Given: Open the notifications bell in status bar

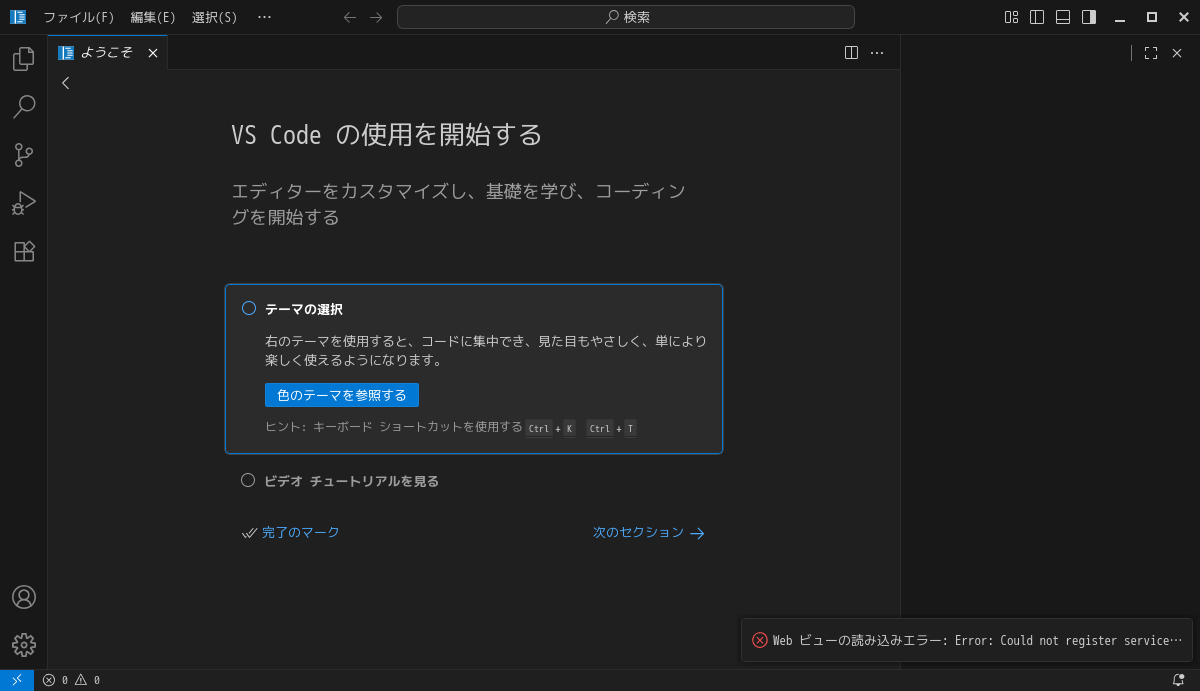Looking at the screenshot, I should 1178,680.
